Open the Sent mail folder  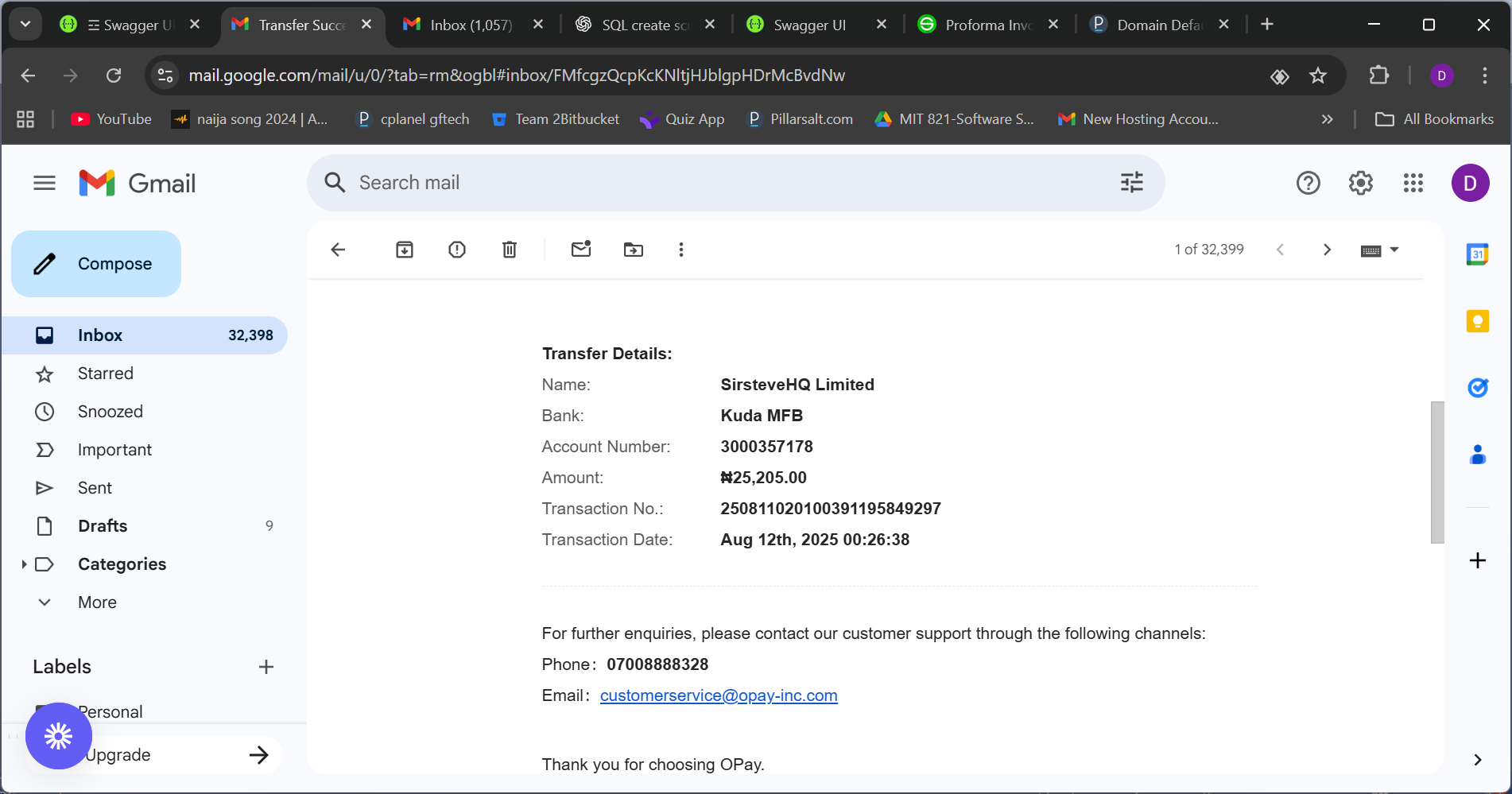95,488
